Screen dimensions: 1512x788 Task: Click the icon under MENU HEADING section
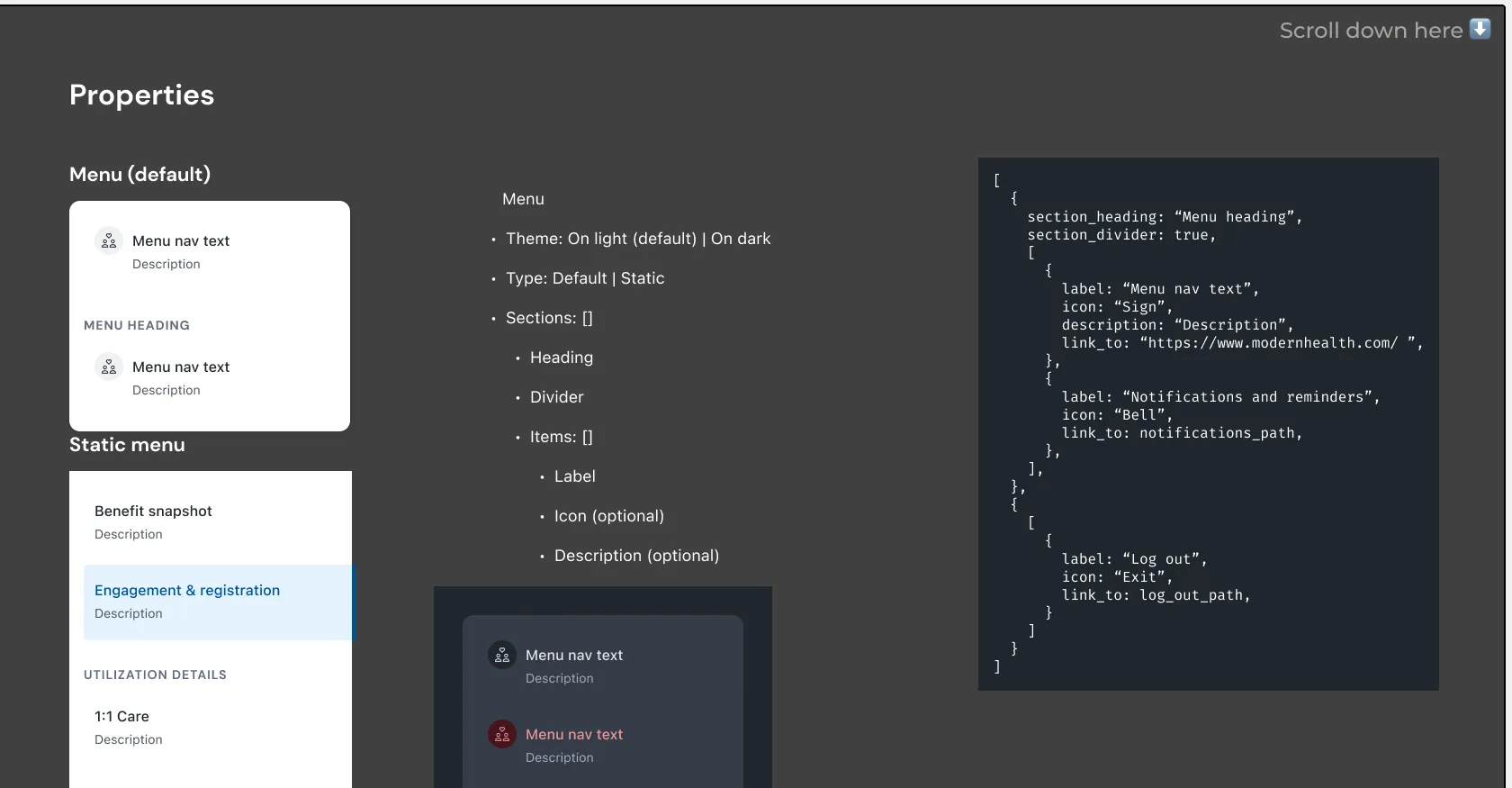click(x=109, y=367)
